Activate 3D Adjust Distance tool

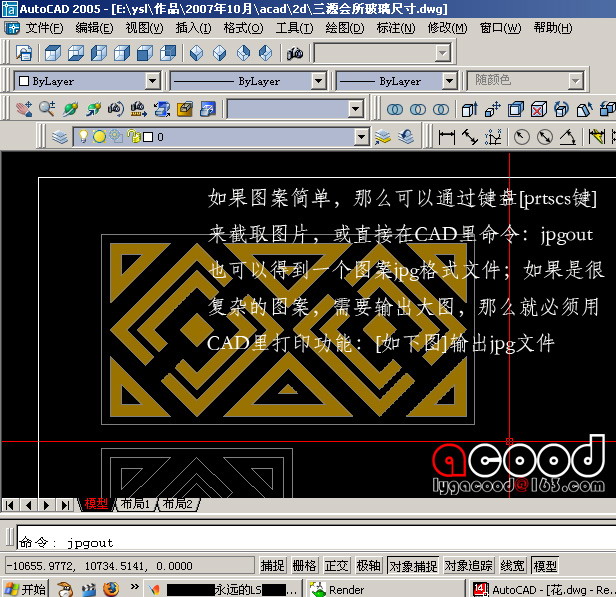139,108
